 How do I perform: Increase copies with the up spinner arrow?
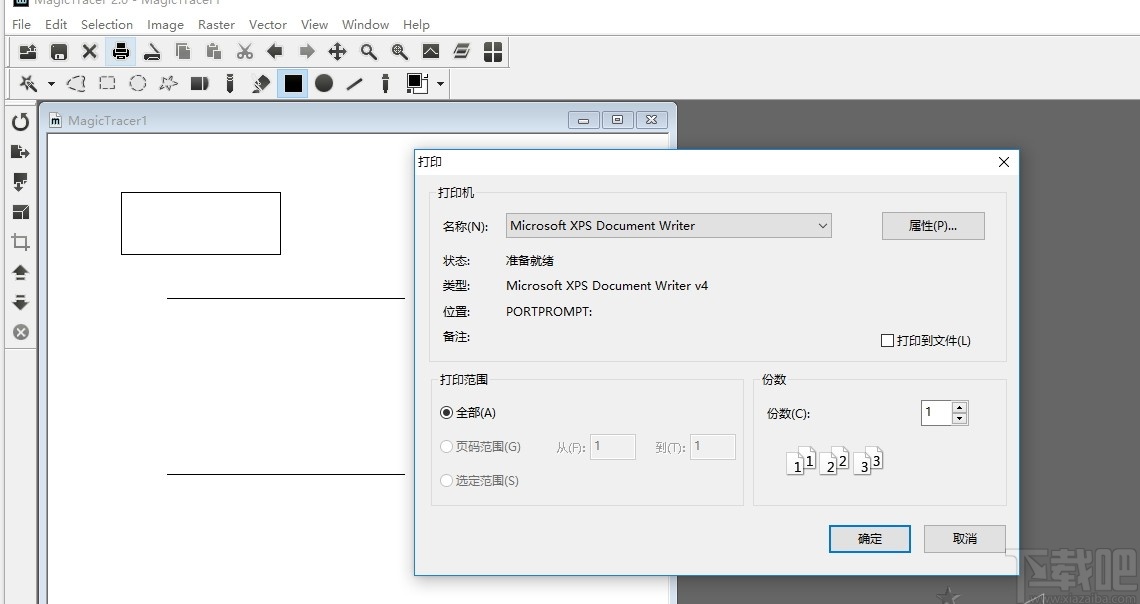tap(960, 407)
